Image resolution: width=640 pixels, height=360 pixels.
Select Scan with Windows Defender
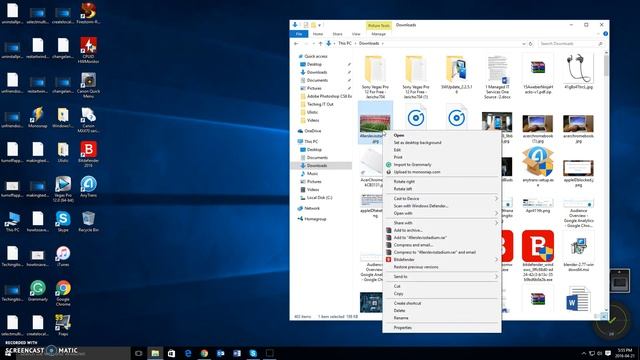(x=442, y=206)
